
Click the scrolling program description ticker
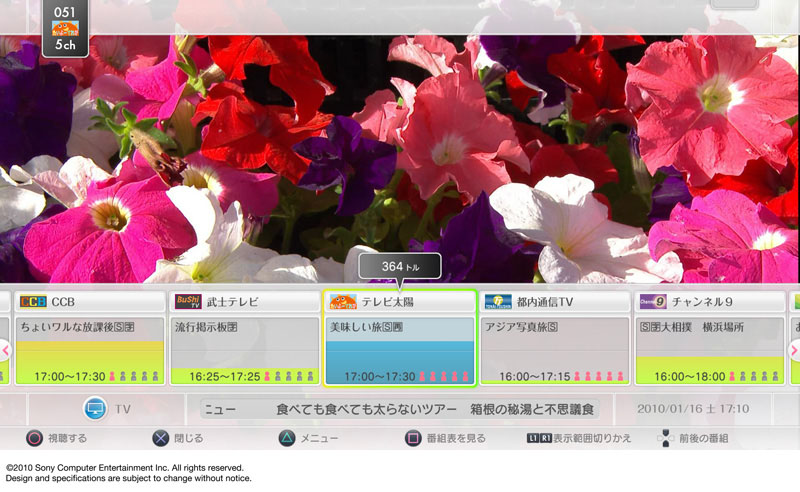pyautogui.click(x=412, y=409)
